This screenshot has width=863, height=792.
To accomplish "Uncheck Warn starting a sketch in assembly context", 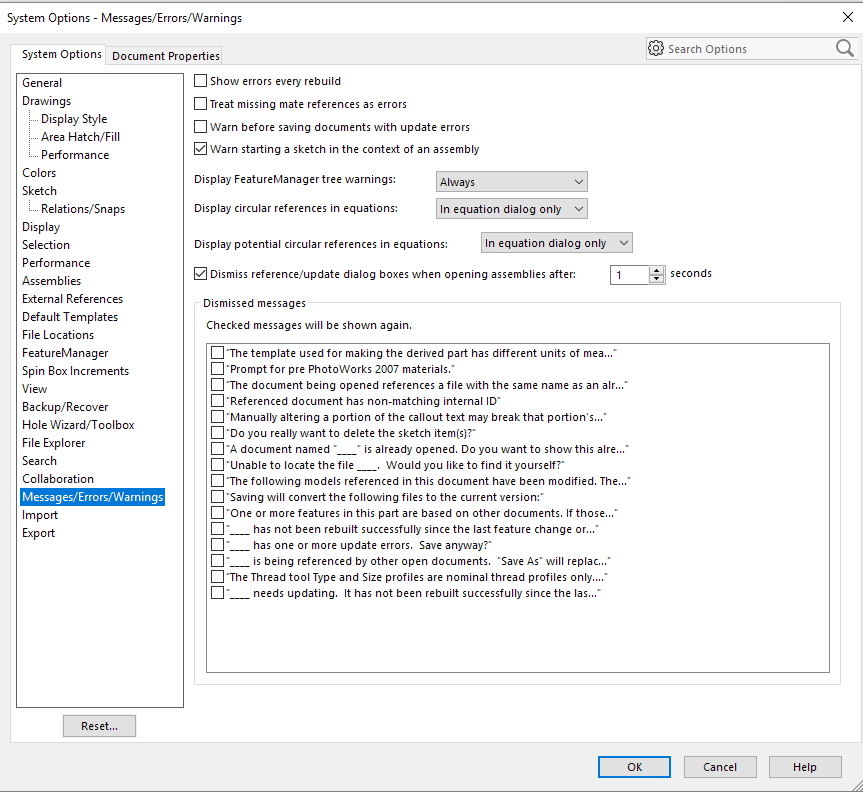I will (x=201, y=149).
